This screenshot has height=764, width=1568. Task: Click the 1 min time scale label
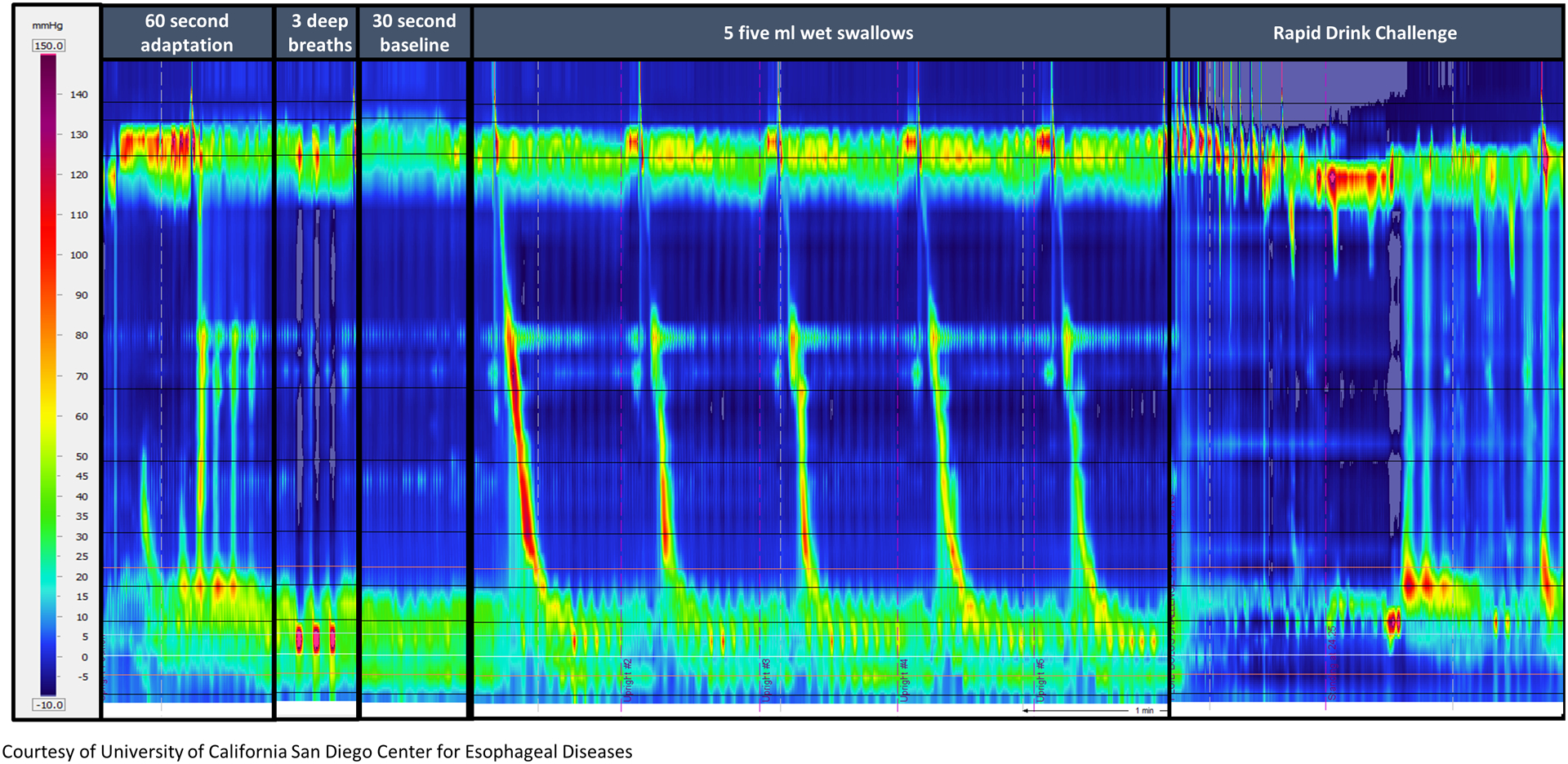coord(1144,710)
